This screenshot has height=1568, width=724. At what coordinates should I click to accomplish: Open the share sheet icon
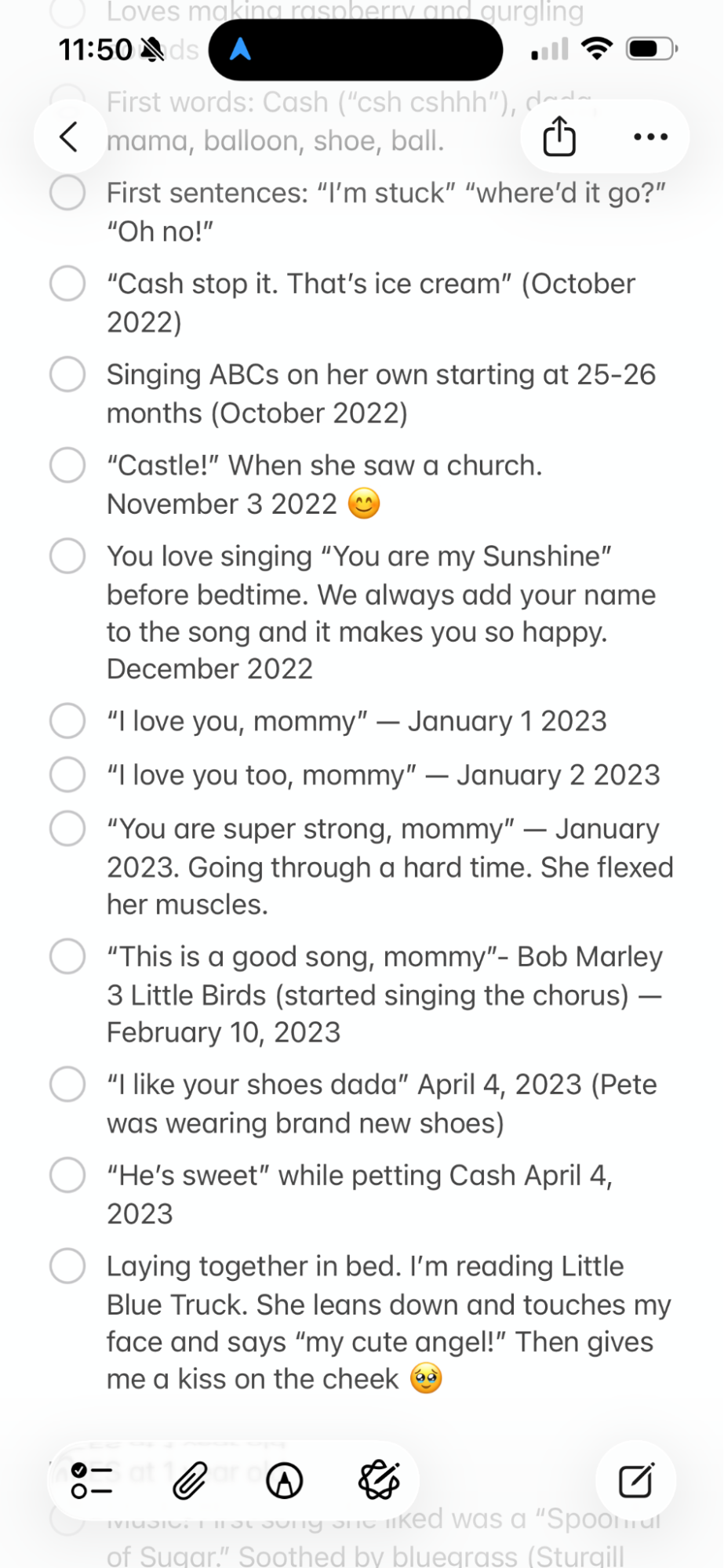(x=559, y=136)
